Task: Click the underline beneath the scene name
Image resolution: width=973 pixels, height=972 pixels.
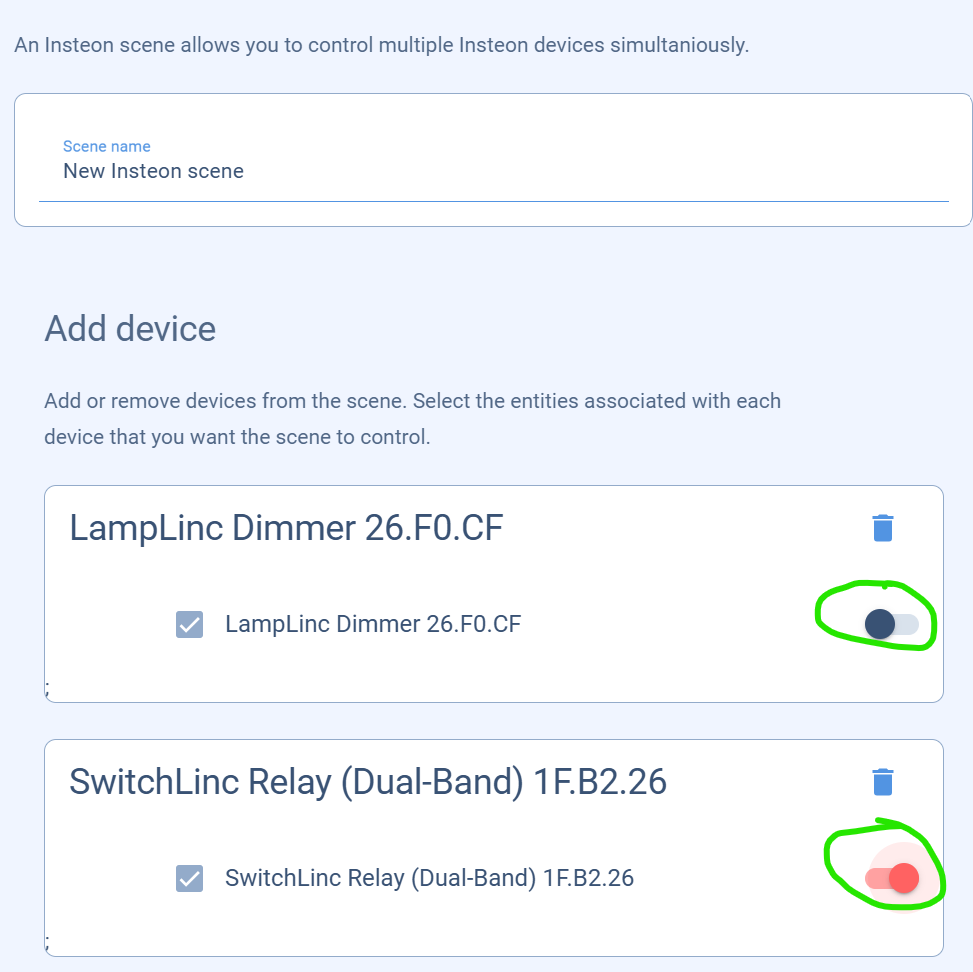Action: (493, 201)
